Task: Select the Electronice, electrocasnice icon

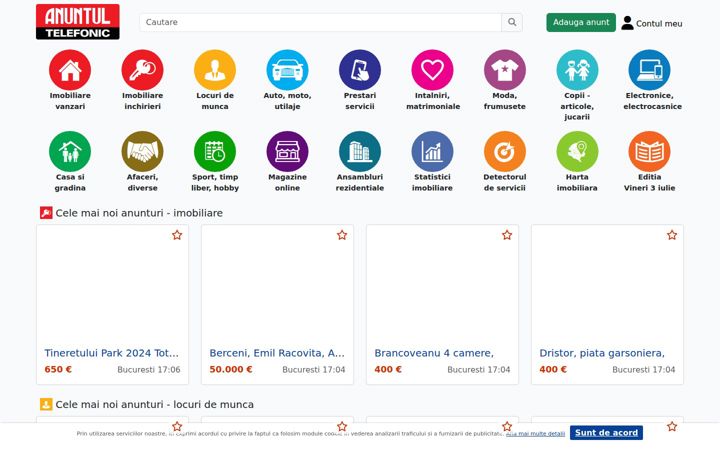Action: [x=649, y=70]
